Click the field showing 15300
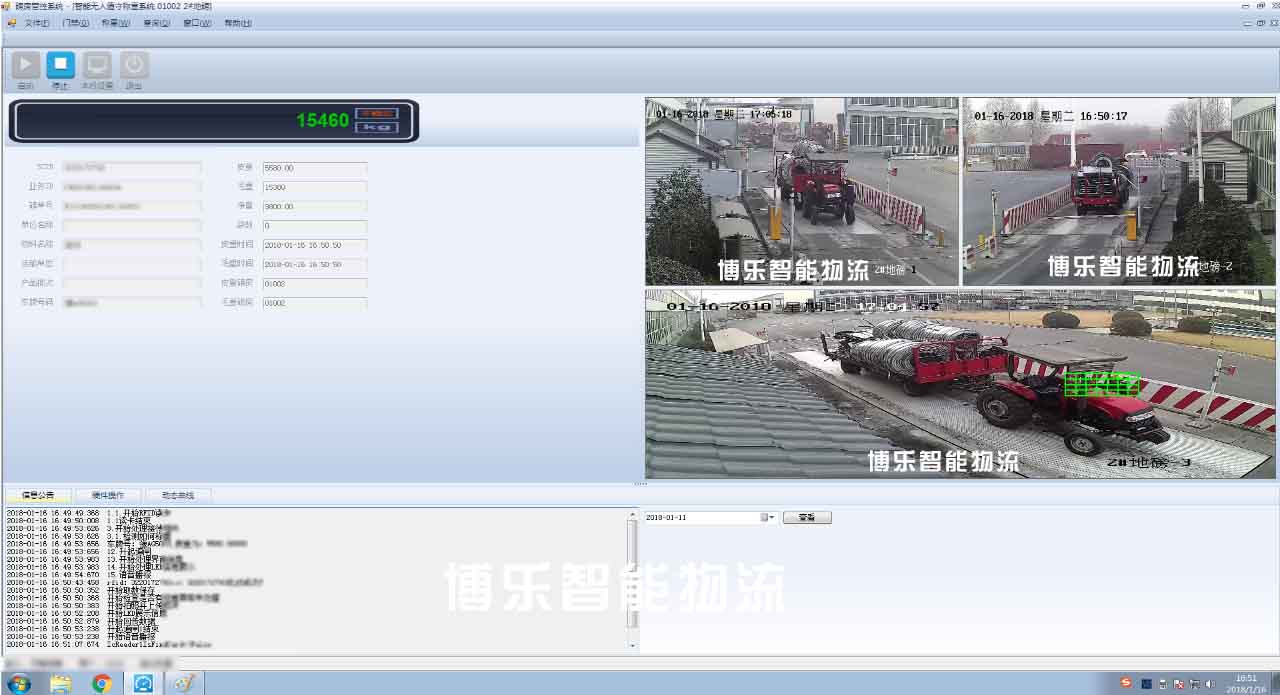Image resolution: width=1280 pixels, height=695 pixels. (x=315, y=187)
